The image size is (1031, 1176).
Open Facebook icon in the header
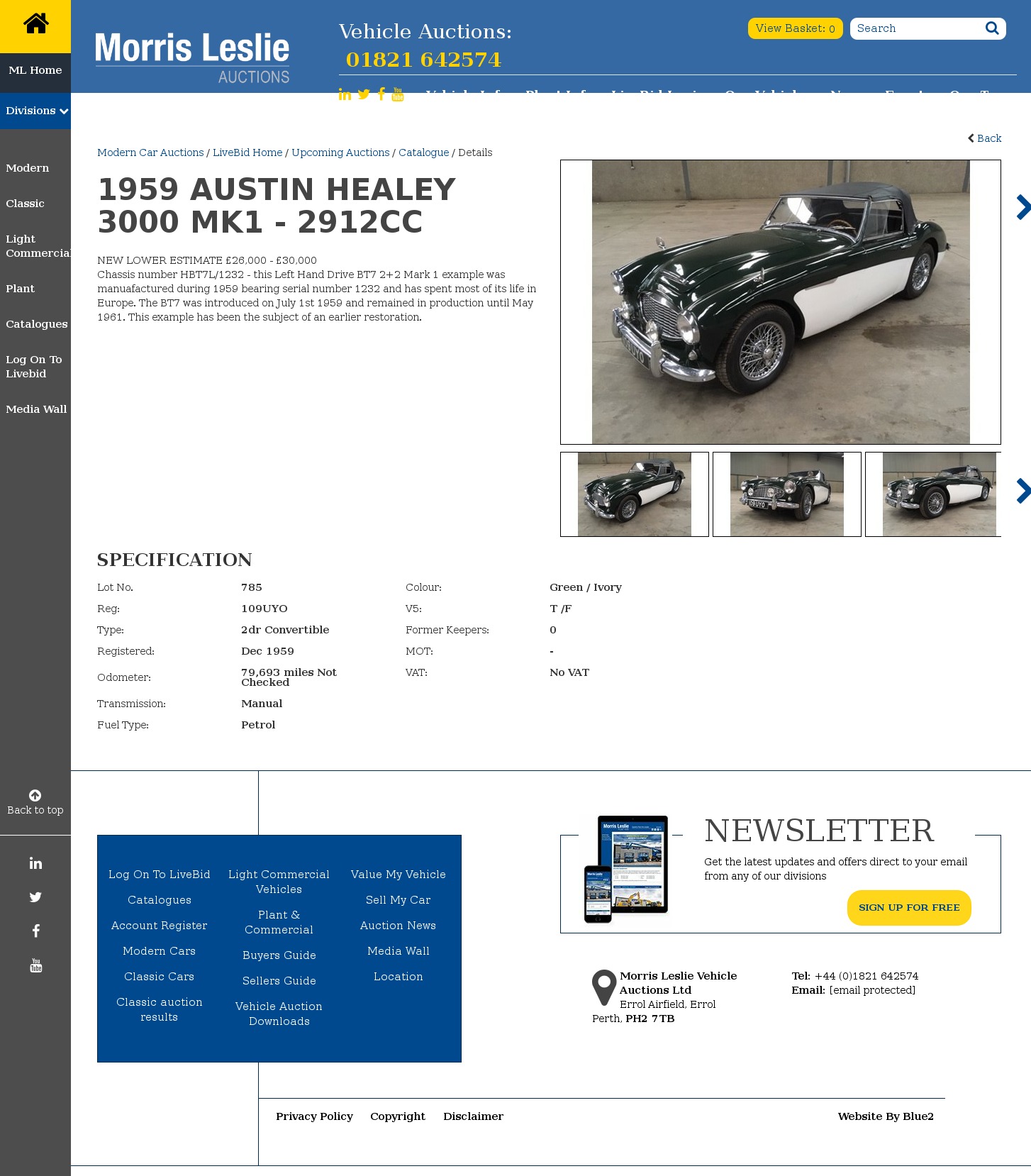click(x=381, y=94)
